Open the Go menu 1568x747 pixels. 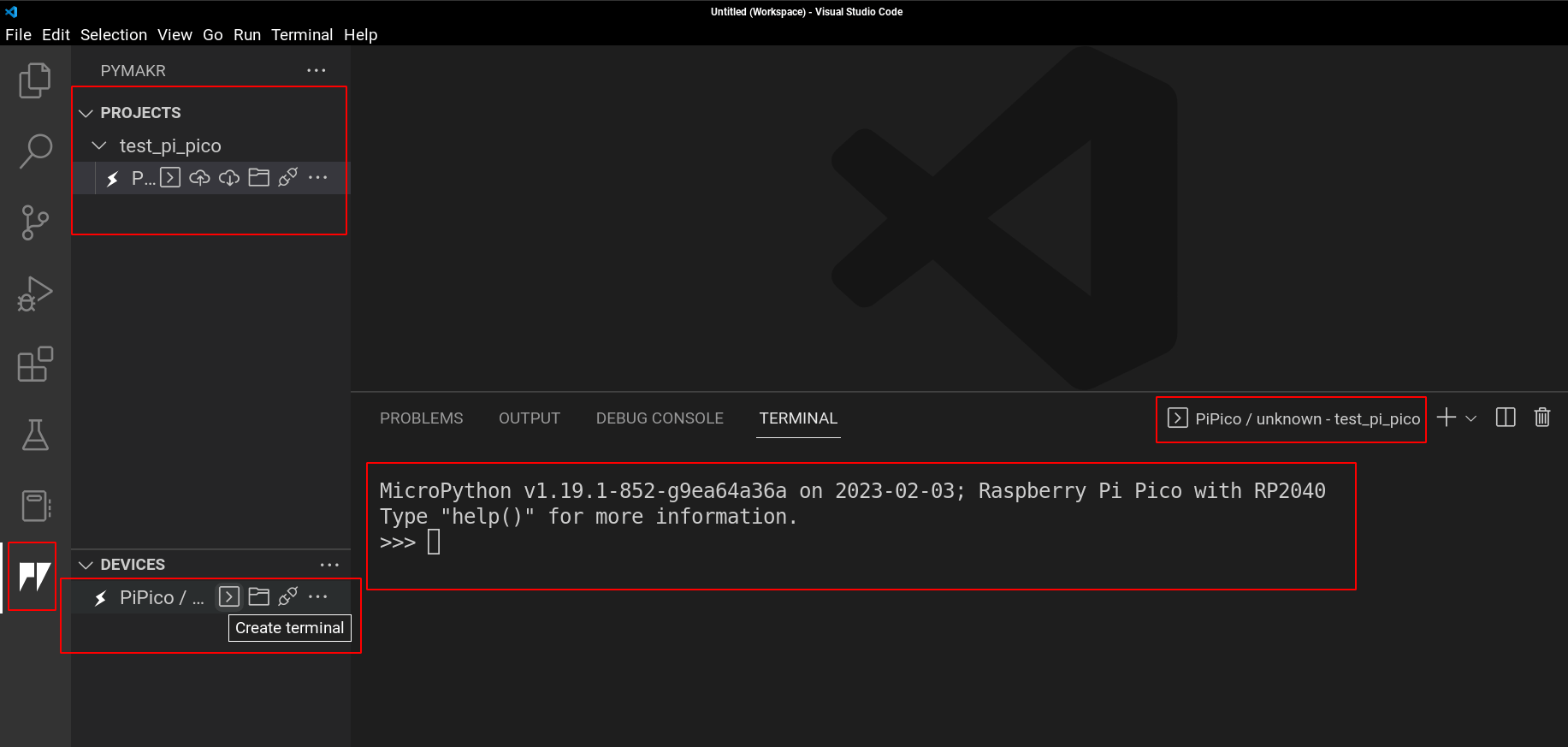click(213, 35)
